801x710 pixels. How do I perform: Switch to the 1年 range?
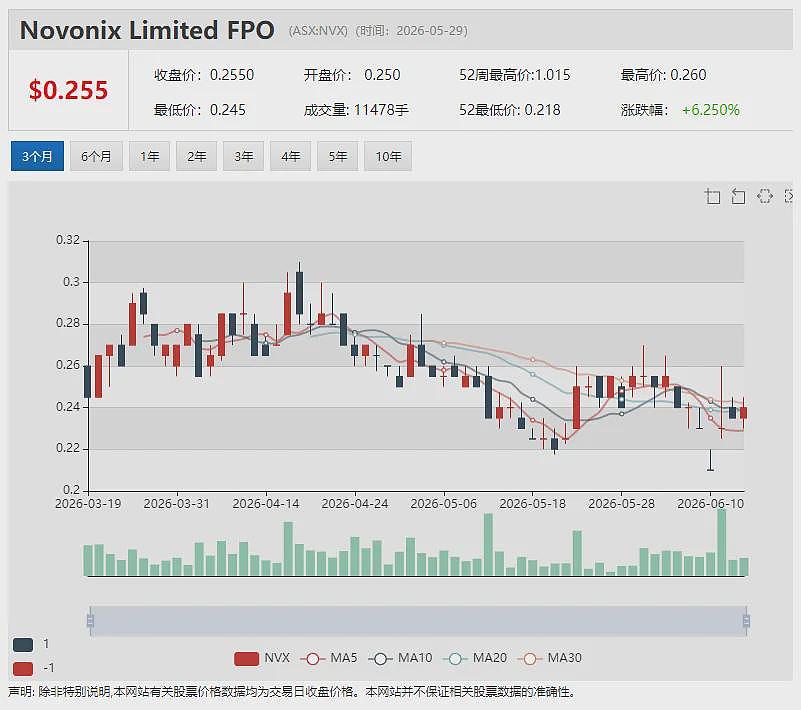coord(150,156)
